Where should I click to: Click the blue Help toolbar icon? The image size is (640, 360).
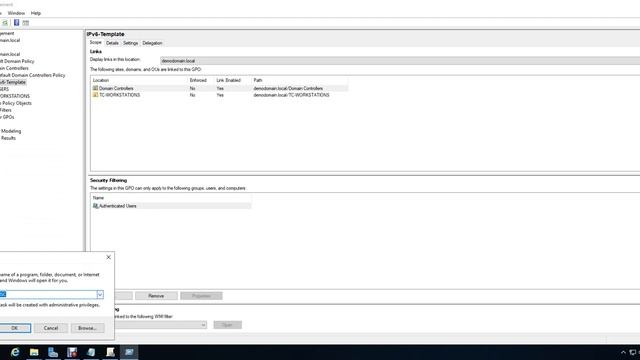(x=16, y=23)
